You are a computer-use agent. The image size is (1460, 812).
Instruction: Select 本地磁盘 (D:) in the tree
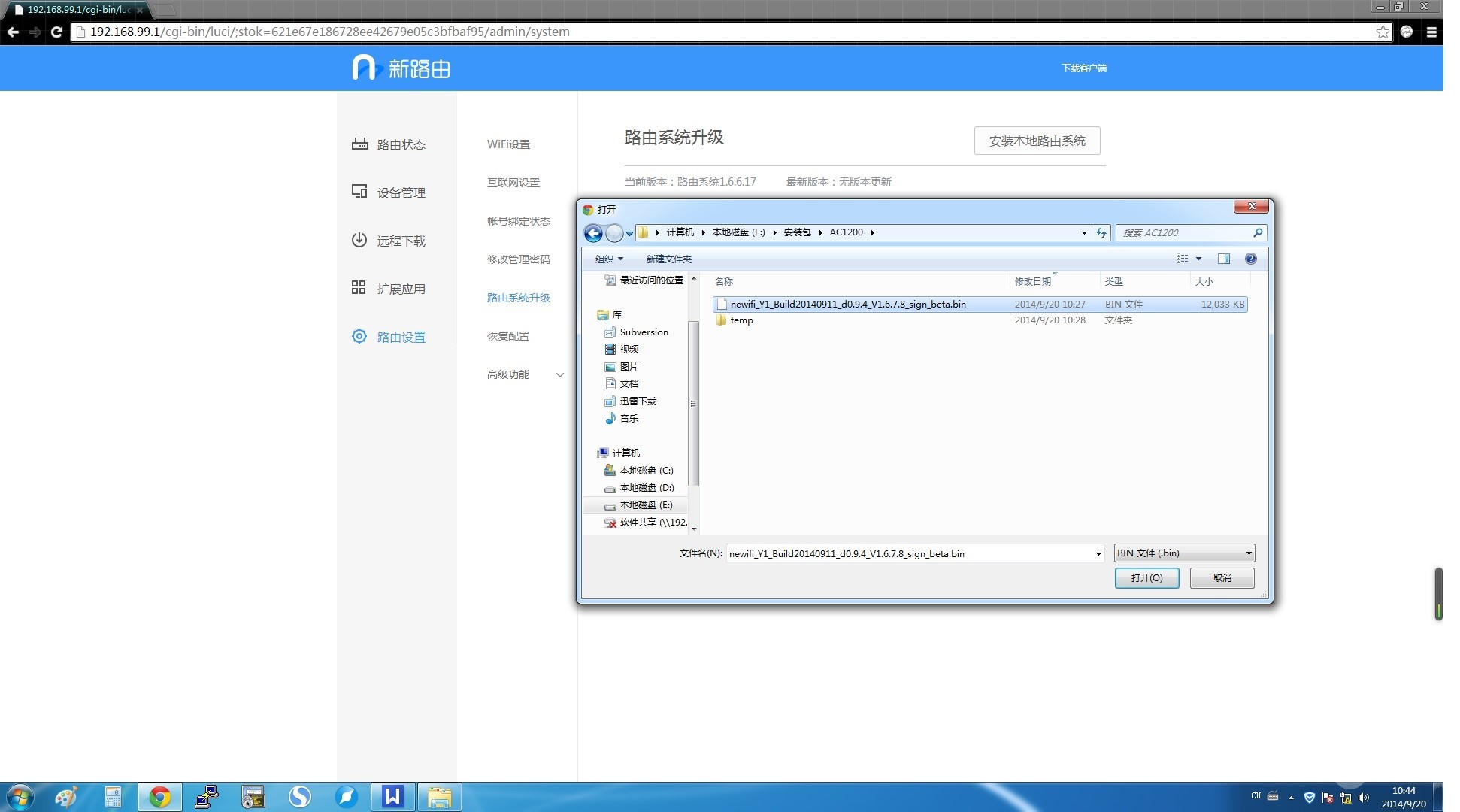(646, 488)
